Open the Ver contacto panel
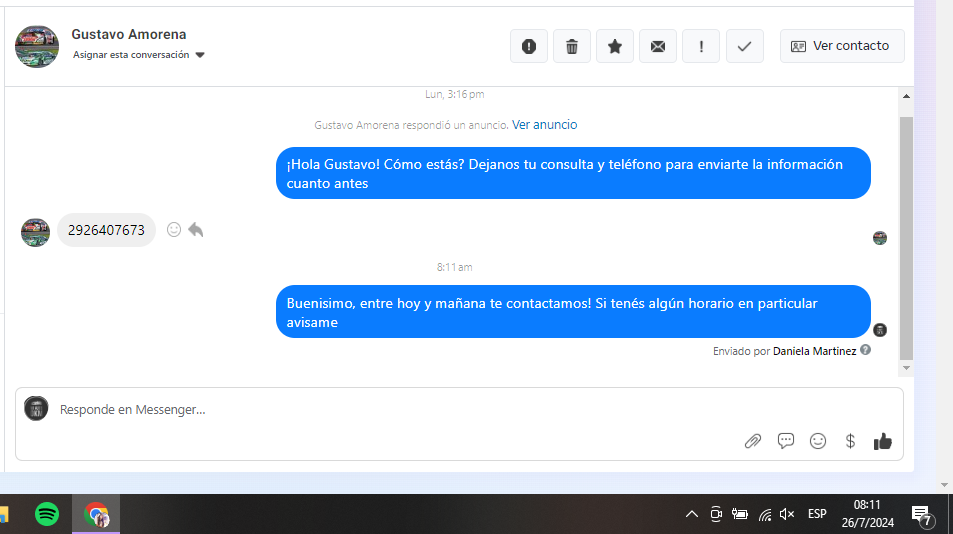The width and height of the screenshot is (953, 534). [x=841, y=46]
